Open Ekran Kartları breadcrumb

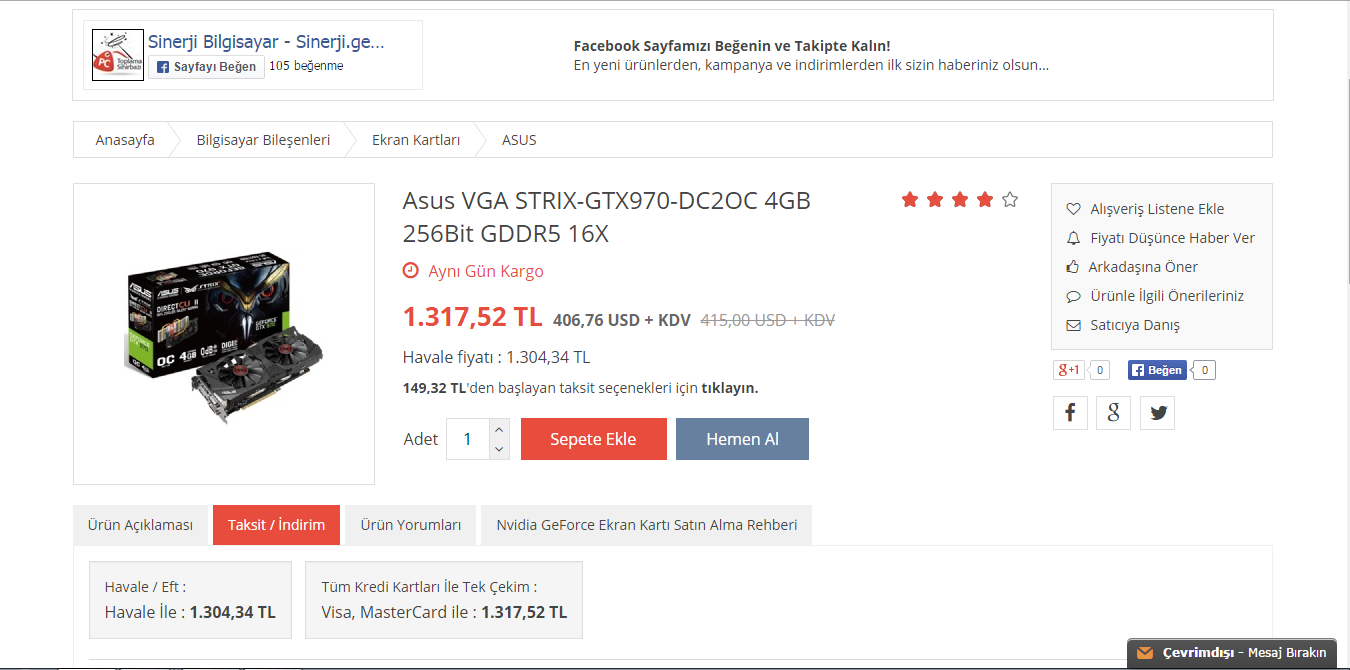click(416, 140)
